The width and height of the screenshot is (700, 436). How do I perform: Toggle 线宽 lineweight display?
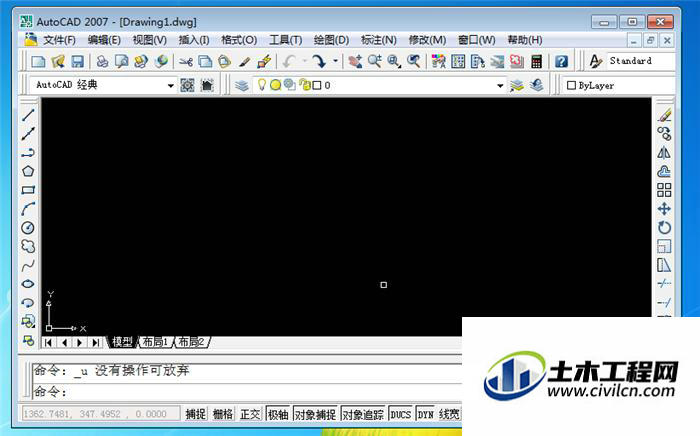tap(449, 414)
